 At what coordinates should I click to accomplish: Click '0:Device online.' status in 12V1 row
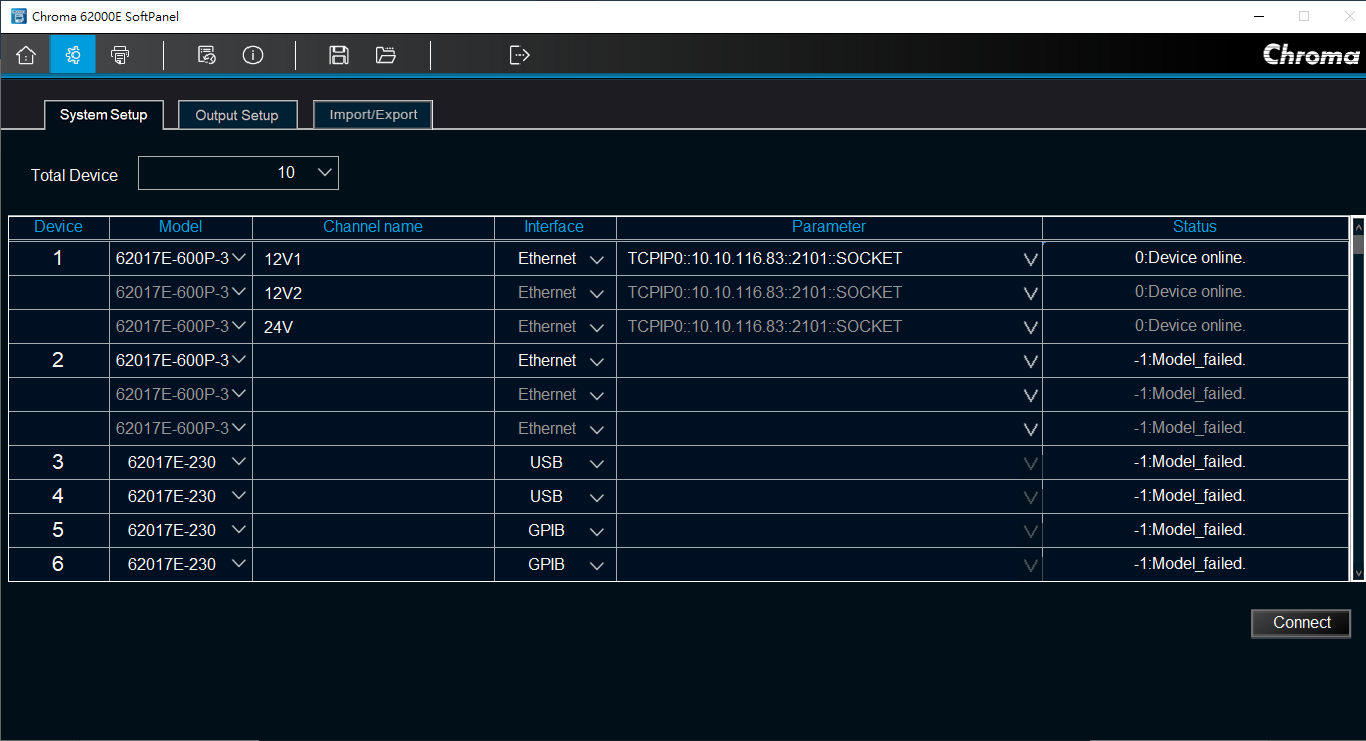pyautogui.click(x=1190, y=258)
